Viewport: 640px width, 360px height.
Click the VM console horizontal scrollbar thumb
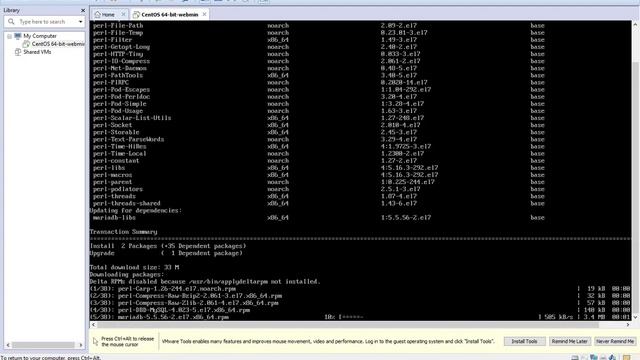point(348,324)
